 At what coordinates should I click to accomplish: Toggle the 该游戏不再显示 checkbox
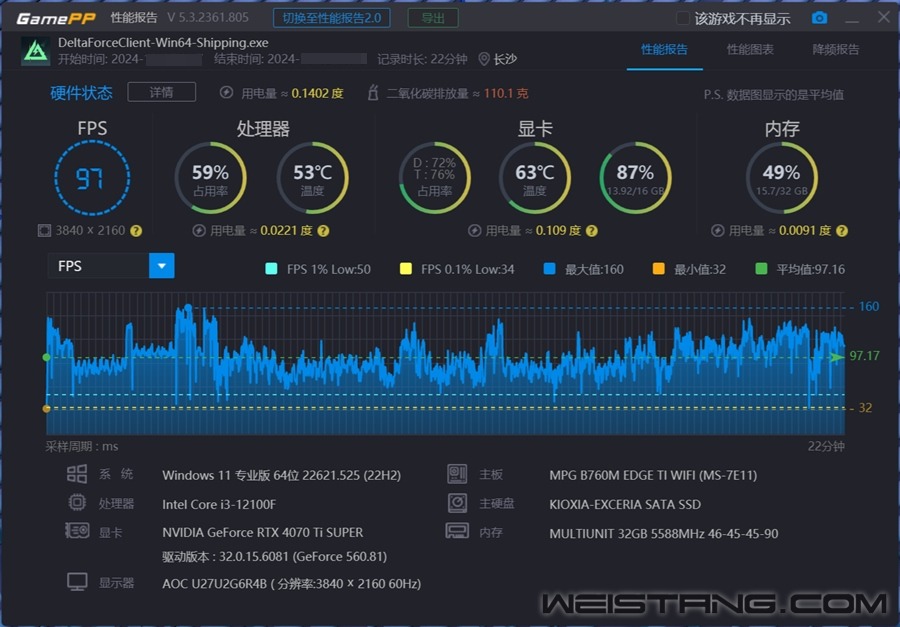(682, 18)
